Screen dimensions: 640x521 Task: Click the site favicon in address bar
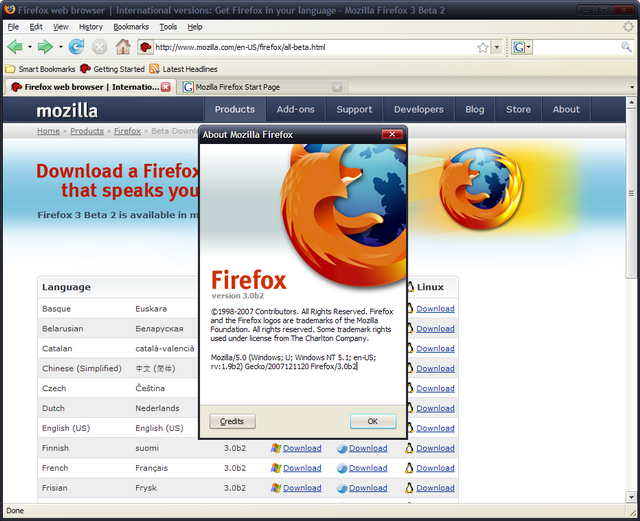tap(145, 47)
